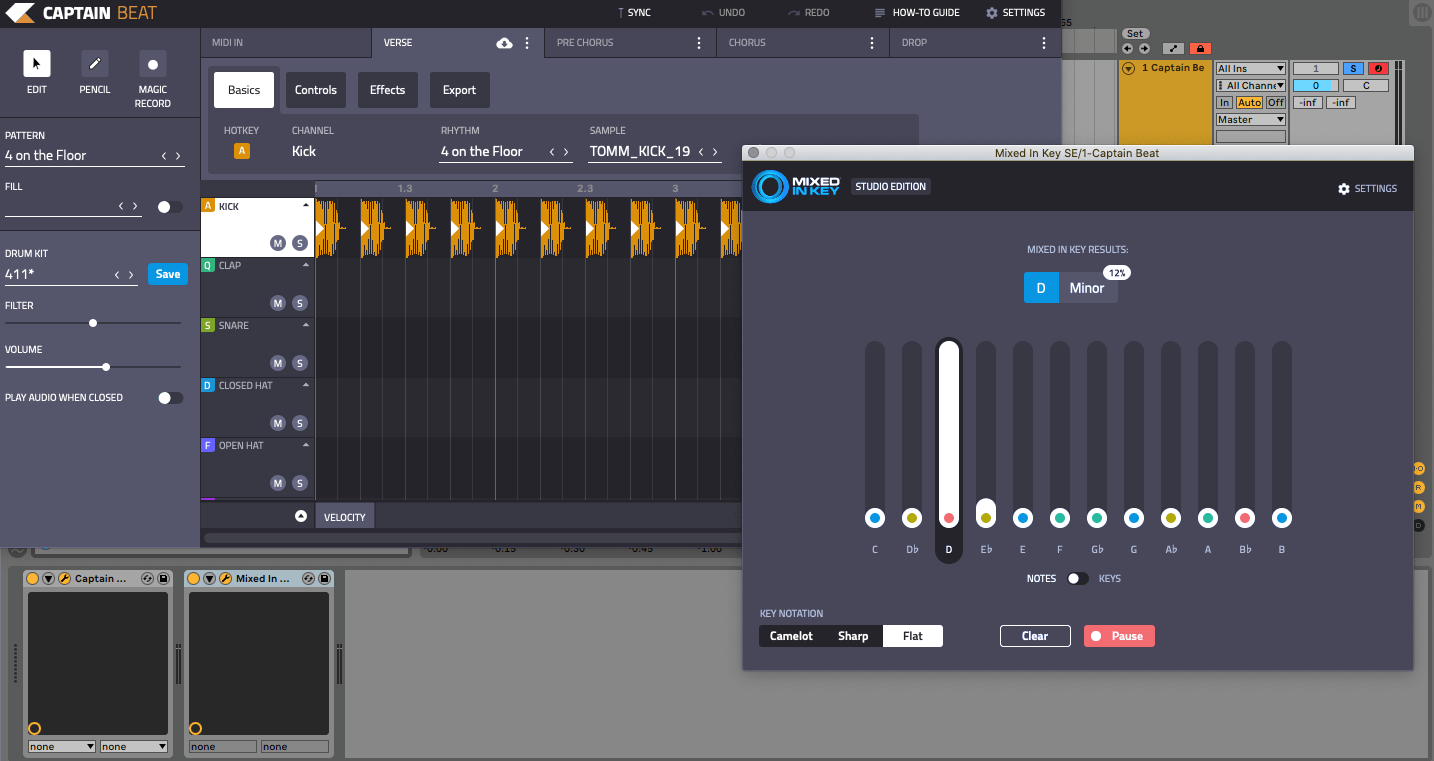Select next pattern with right arrow
Image resolution: width=1434 pixels, height=761 pixels.
[179, 156]
